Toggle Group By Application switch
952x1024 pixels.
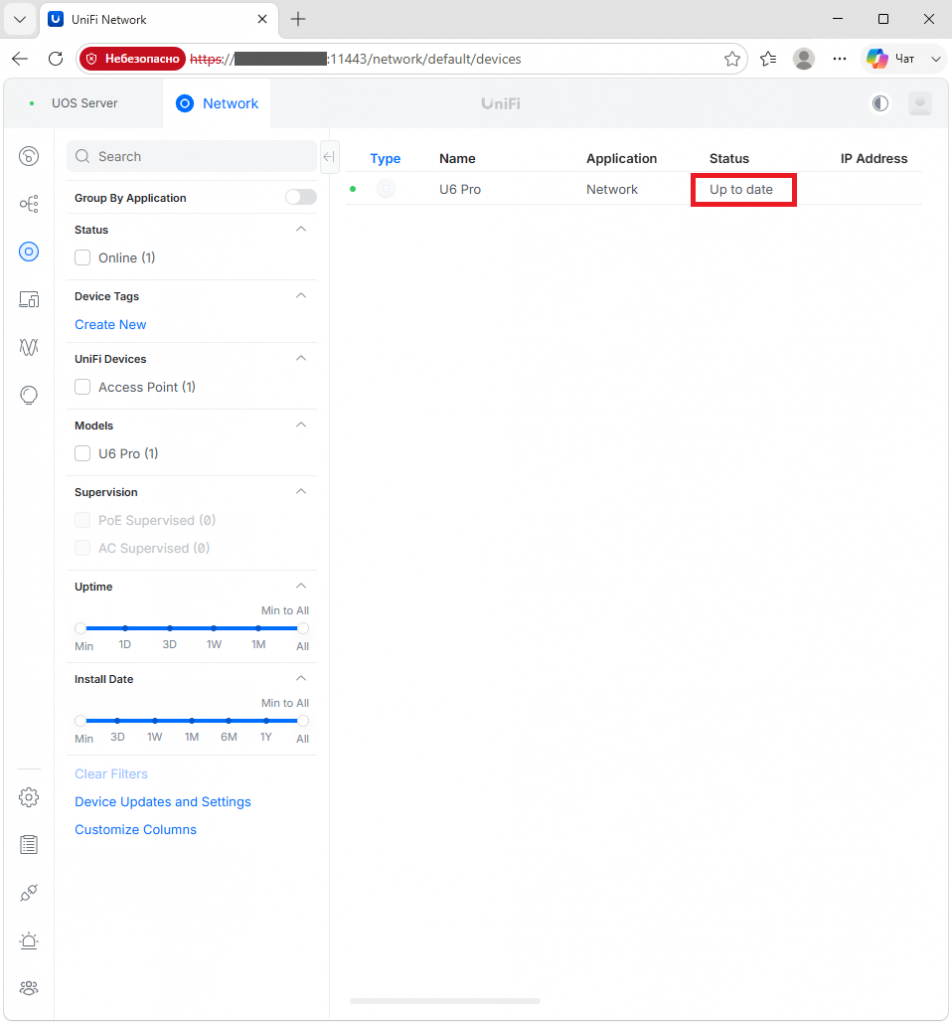click(301, 197)
